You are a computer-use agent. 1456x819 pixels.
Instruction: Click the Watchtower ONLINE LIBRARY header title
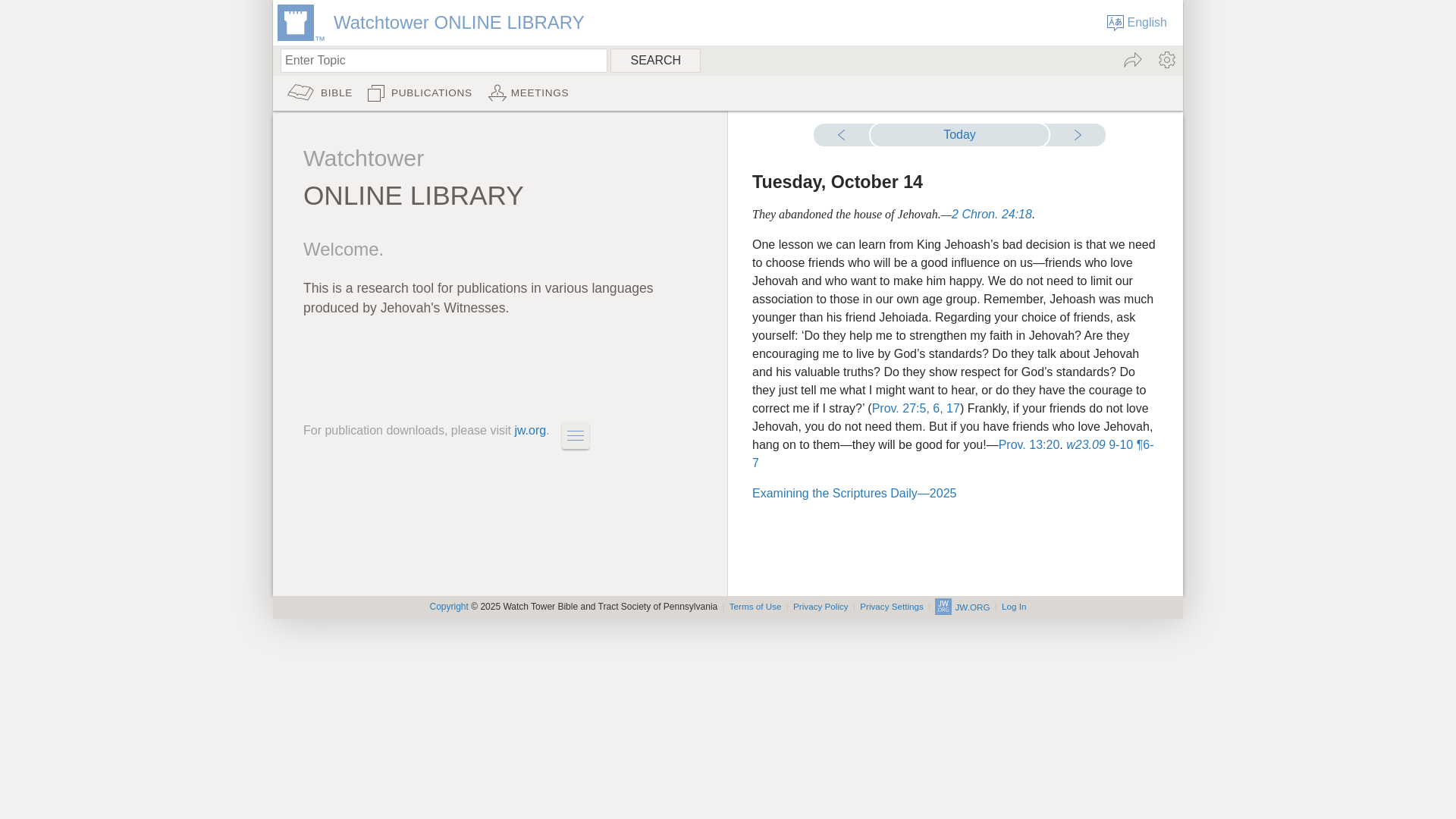tap(459, 23)
